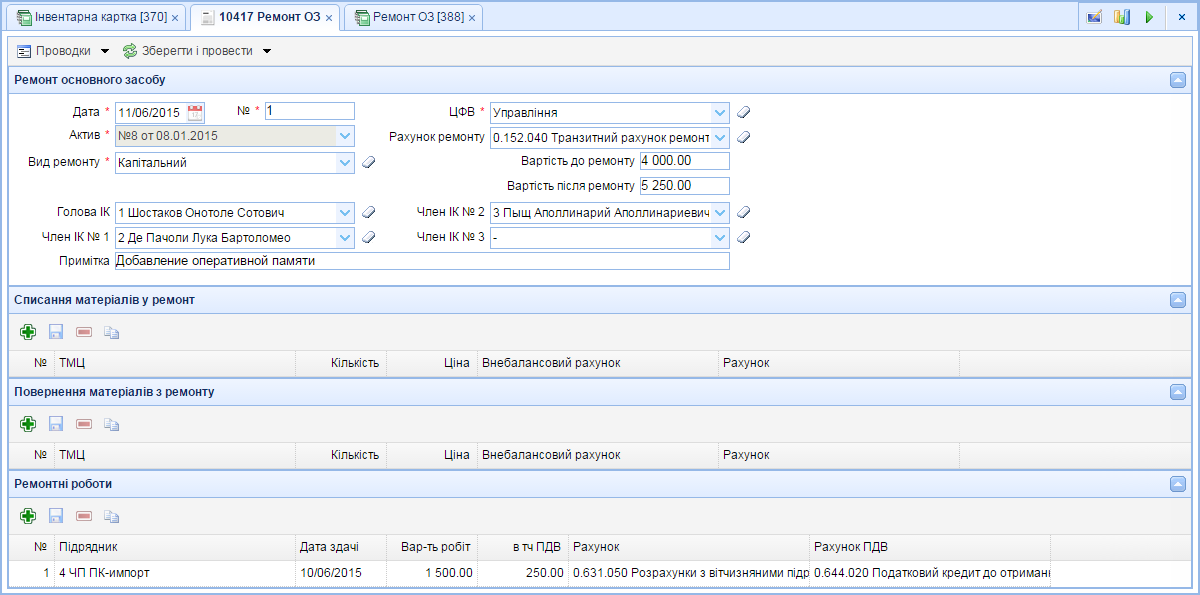Save row in Повернення матеріалів з ремонту
1200x595 pixels.
[x=56, y=424]
